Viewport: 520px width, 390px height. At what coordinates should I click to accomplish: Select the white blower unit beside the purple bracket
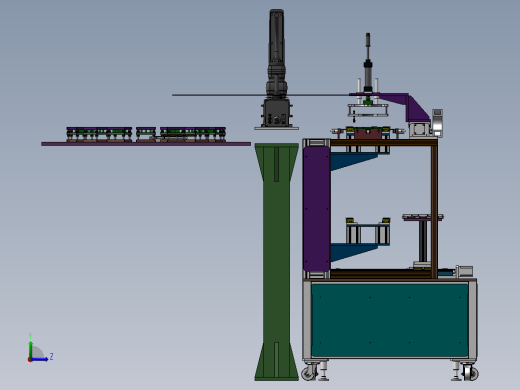437,123
